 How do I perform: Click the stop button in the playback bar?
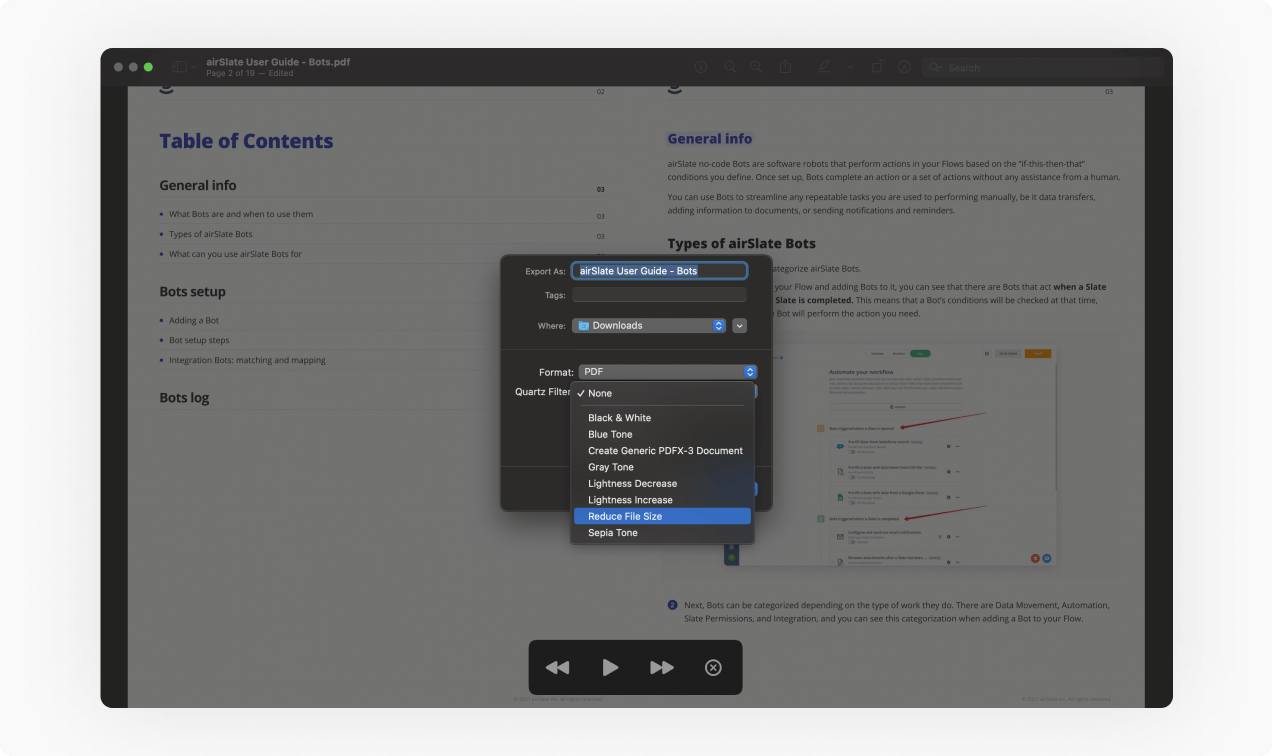point(712,667)
